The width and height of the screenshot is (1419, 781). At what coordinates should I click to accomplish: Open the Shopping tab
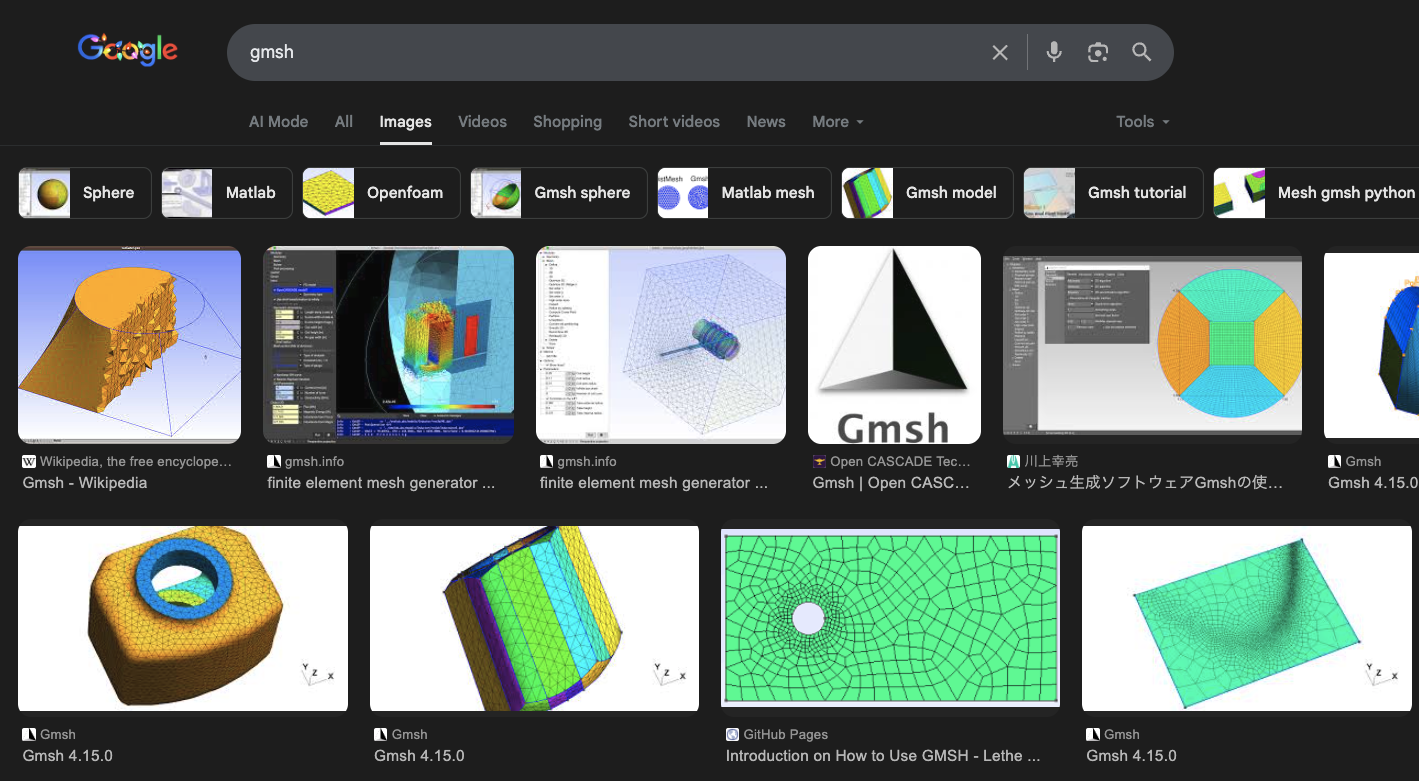click(x=567, y=122)
